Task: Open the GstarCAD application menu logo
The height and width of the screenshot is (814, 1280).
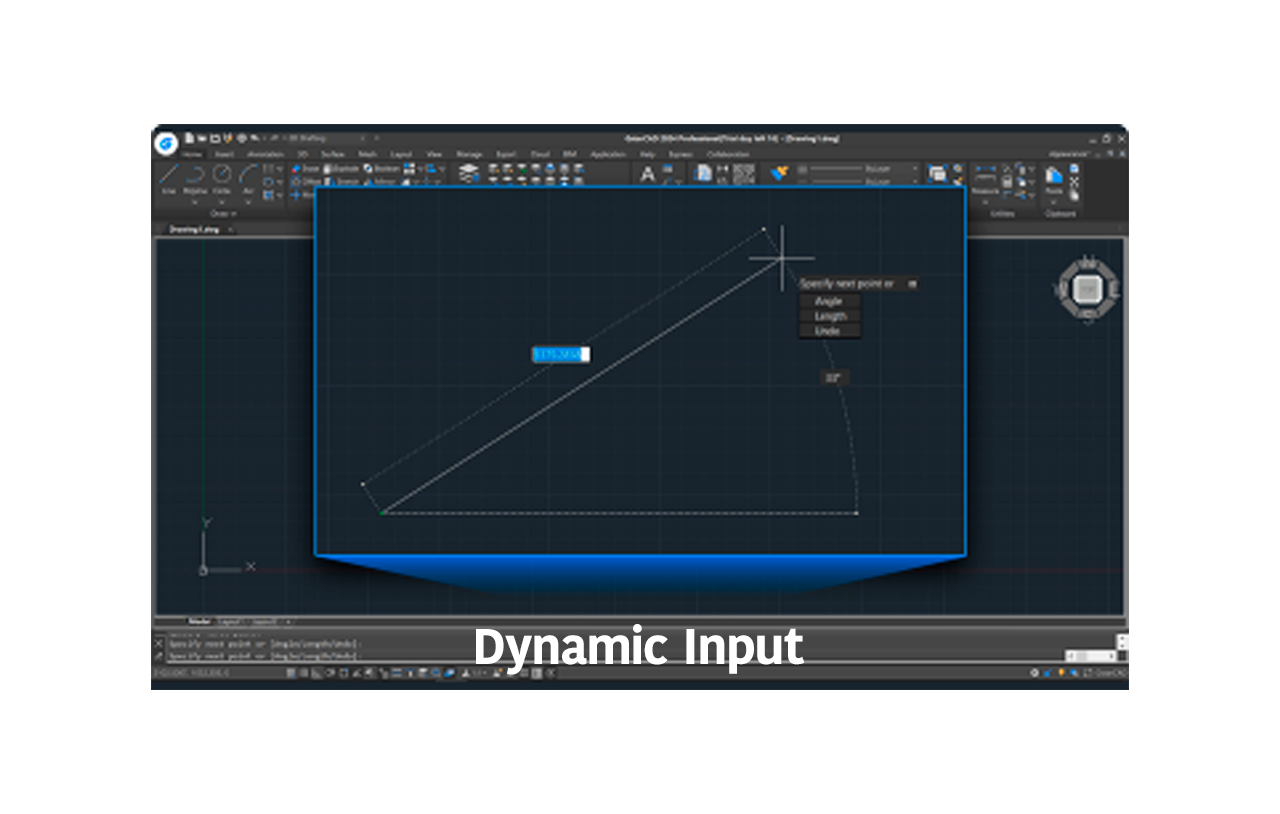Action: 167,143
